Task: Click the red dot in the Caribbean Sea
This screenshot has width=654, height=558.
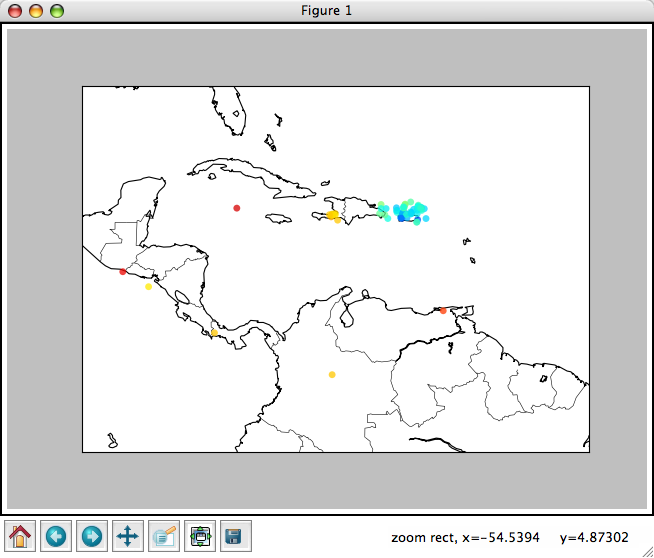Action: click(x=237, y=208)
